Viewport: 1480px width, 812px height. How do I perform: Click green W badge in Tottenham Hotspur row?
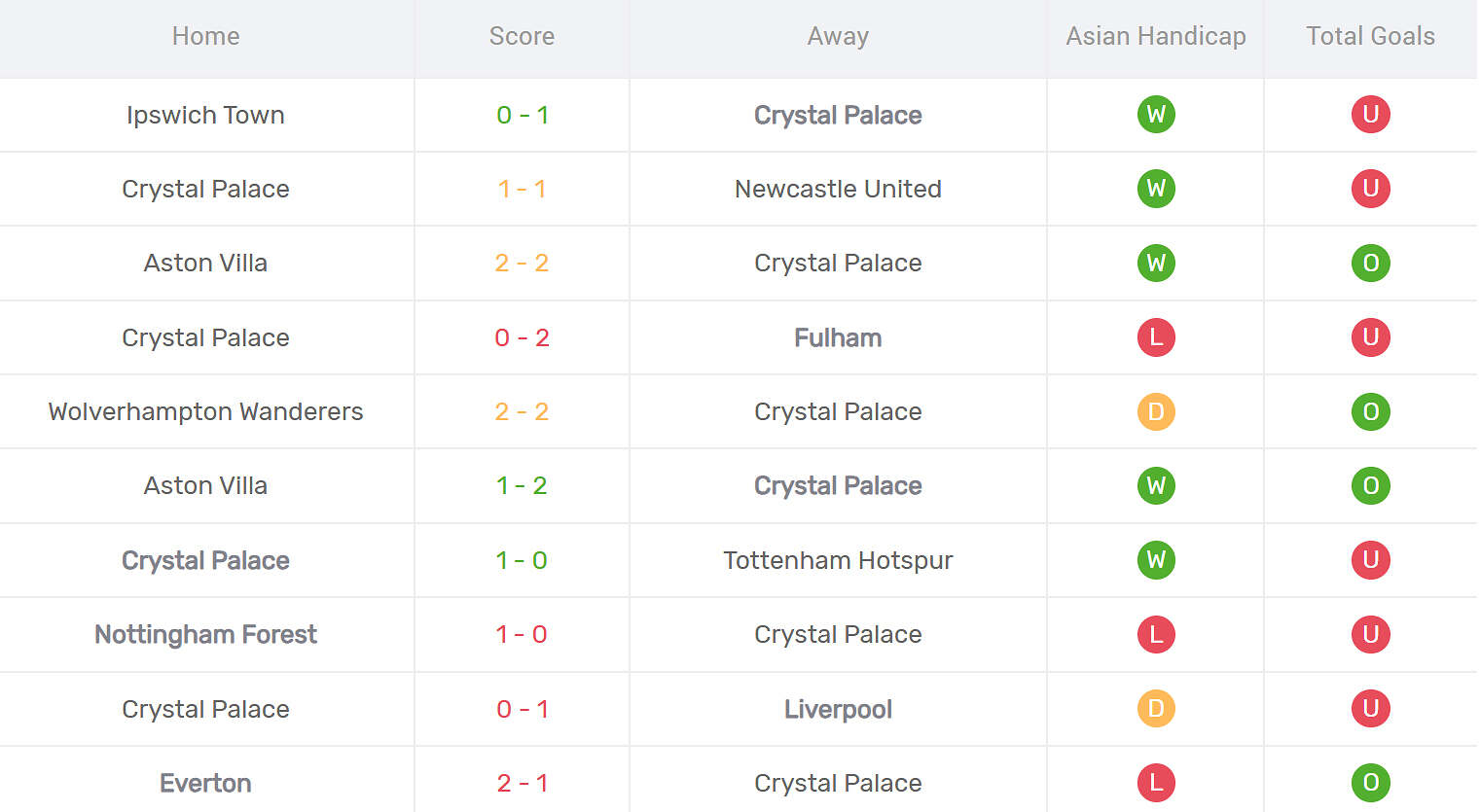[x=1156, y=560]
